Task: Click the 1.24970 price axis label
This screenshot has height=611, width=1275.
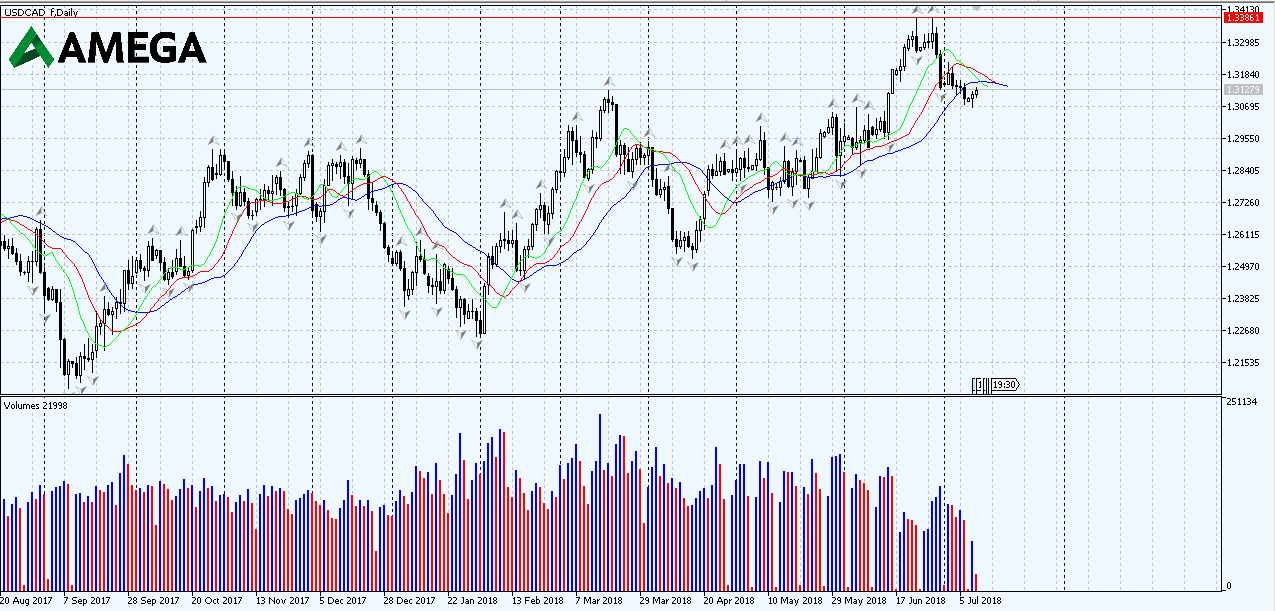Action: point(1243,267)
